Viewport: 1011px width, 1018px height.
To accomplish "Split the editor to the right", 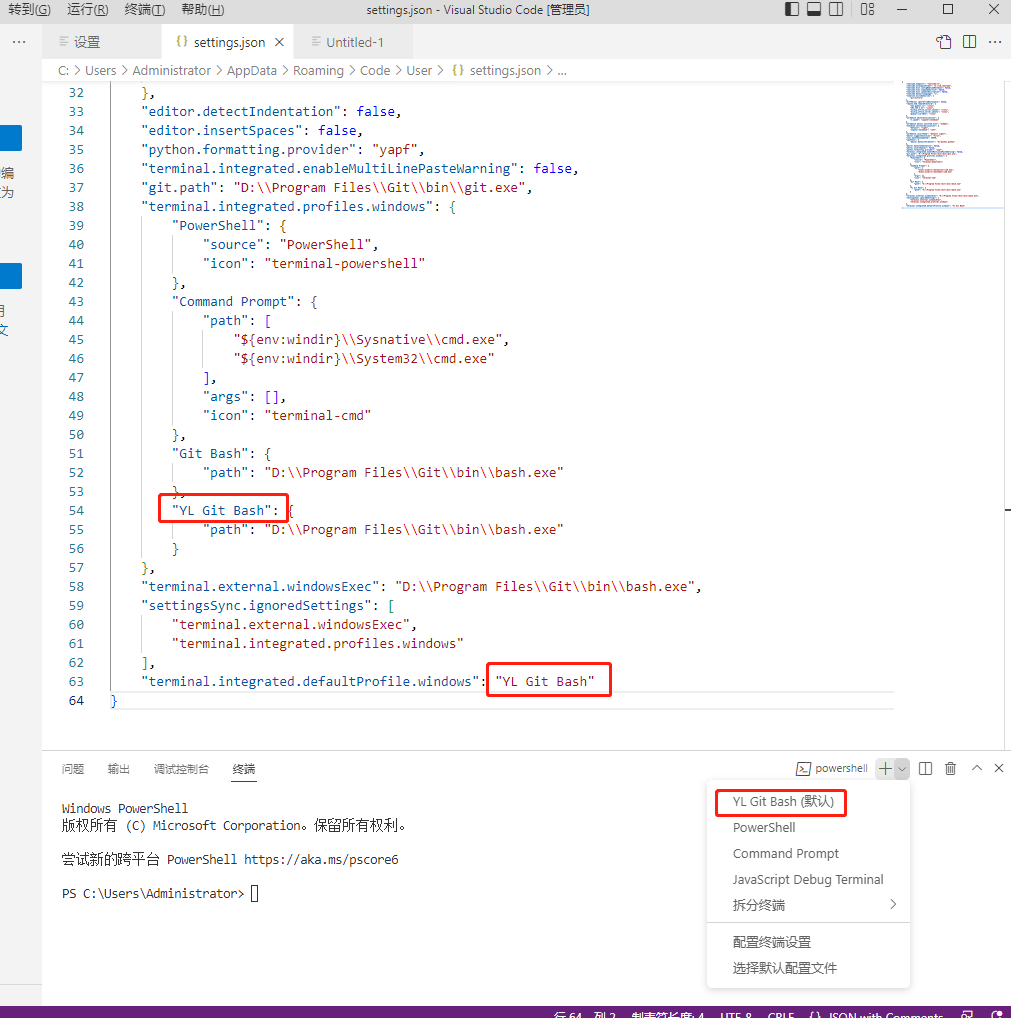I will pyautogui.click(x=969, y=42).
